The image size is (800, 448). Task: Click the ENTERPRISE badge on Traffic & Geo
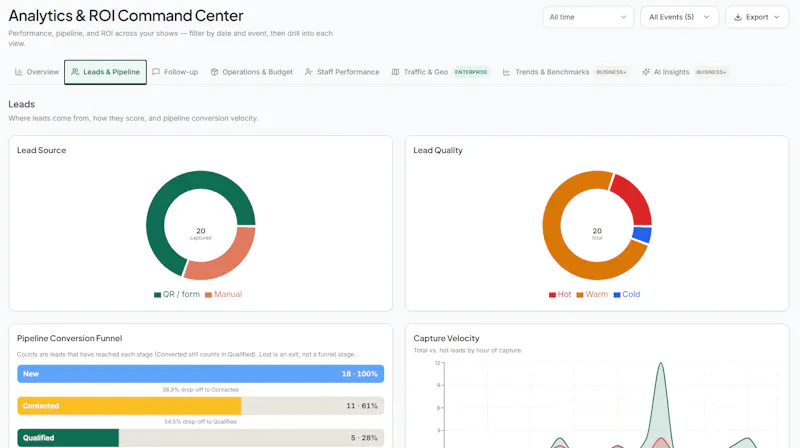[x=471, y=72]
